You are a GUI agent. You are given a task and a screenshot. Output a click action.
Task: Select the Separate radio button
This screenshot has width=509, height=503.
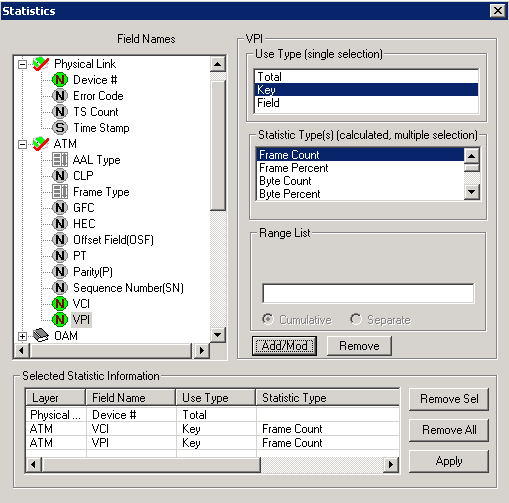(356, 319)
